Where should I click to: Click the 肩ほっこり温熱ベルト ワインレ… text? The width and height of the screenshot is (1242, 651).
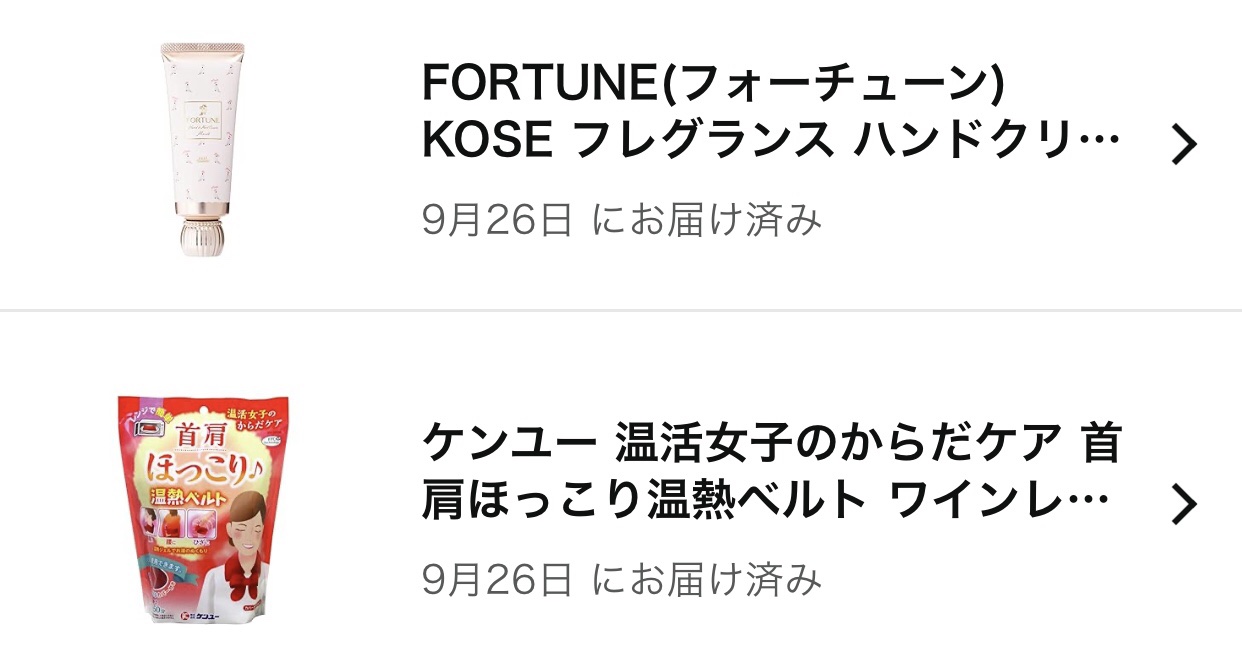tap(766, 502)
